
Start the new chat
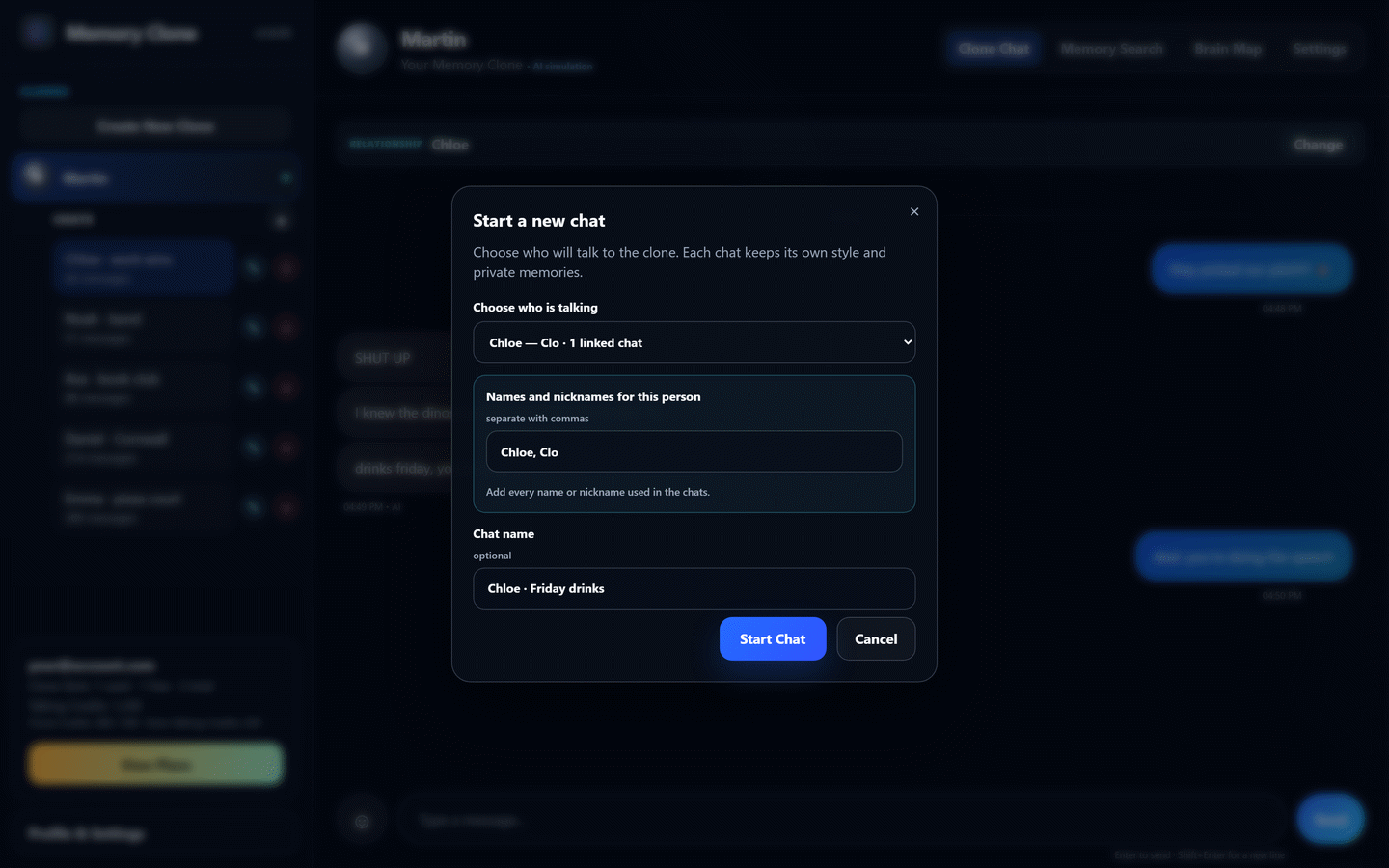[x=773, y=639]
